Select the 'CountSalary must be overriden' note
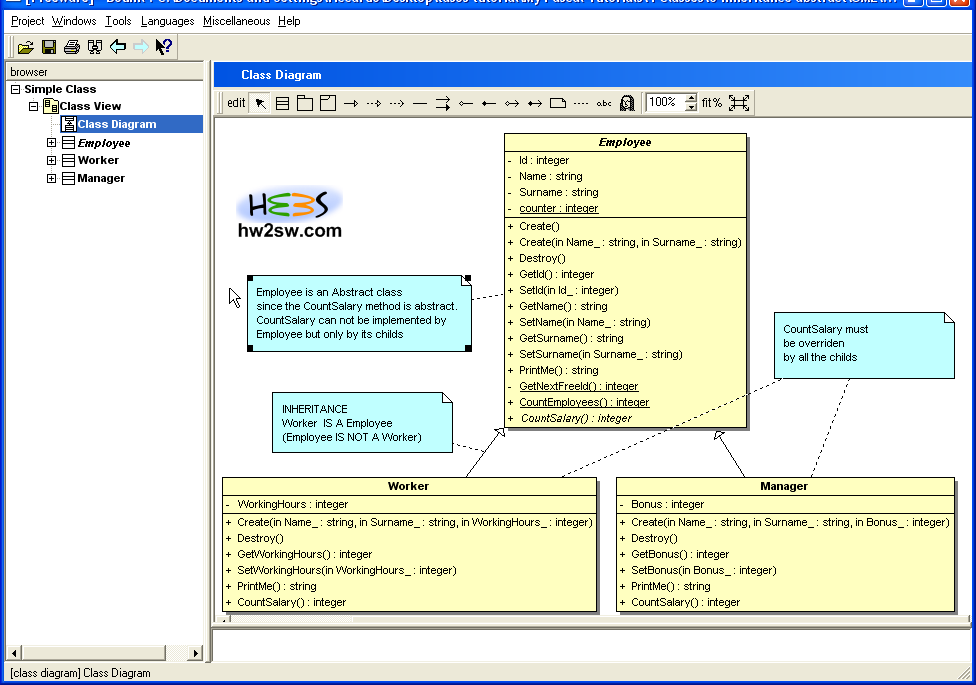Image resolution: width=976 pixels, height=685 pixels. [x=864, y=345]
